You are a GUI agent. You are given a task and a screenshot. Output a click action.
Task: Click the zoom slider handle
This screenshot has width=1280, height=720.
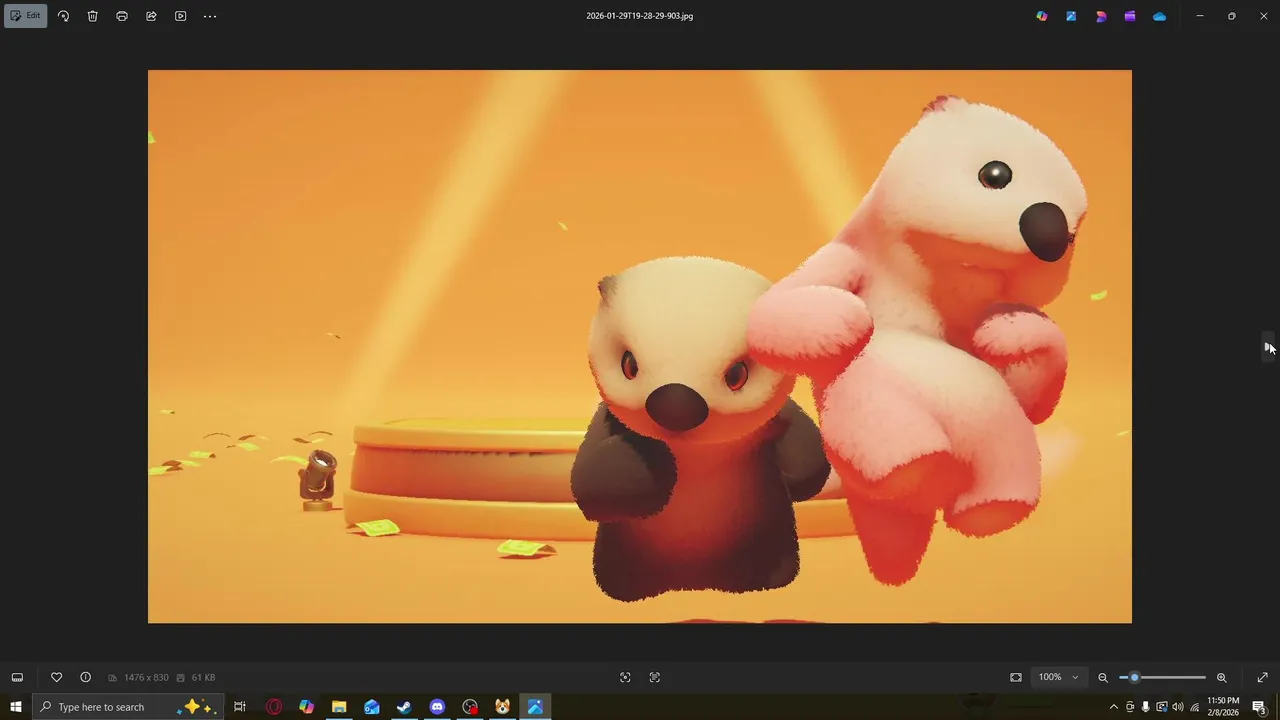[x=1134, y=677]
